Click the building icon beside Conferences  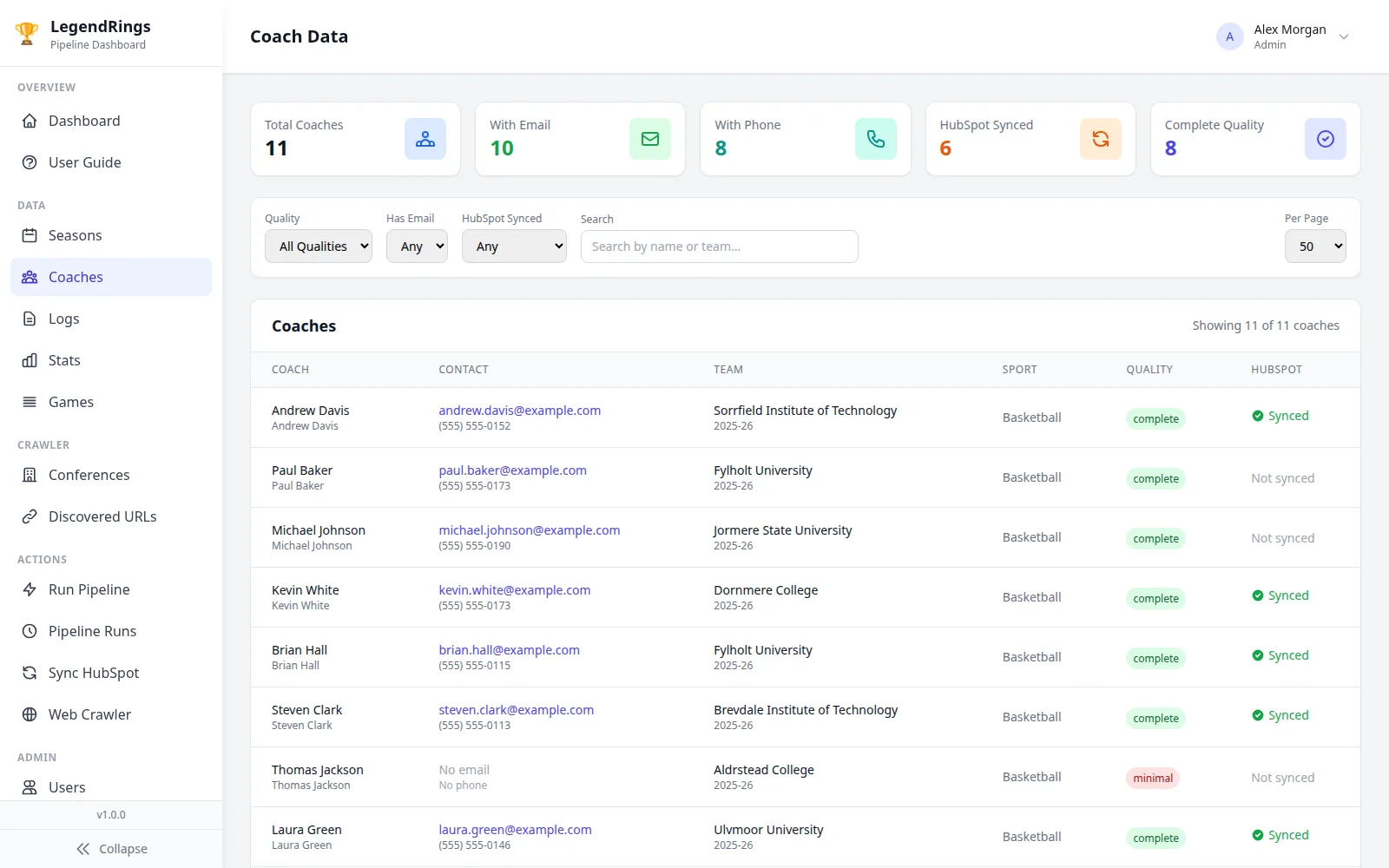30,475
